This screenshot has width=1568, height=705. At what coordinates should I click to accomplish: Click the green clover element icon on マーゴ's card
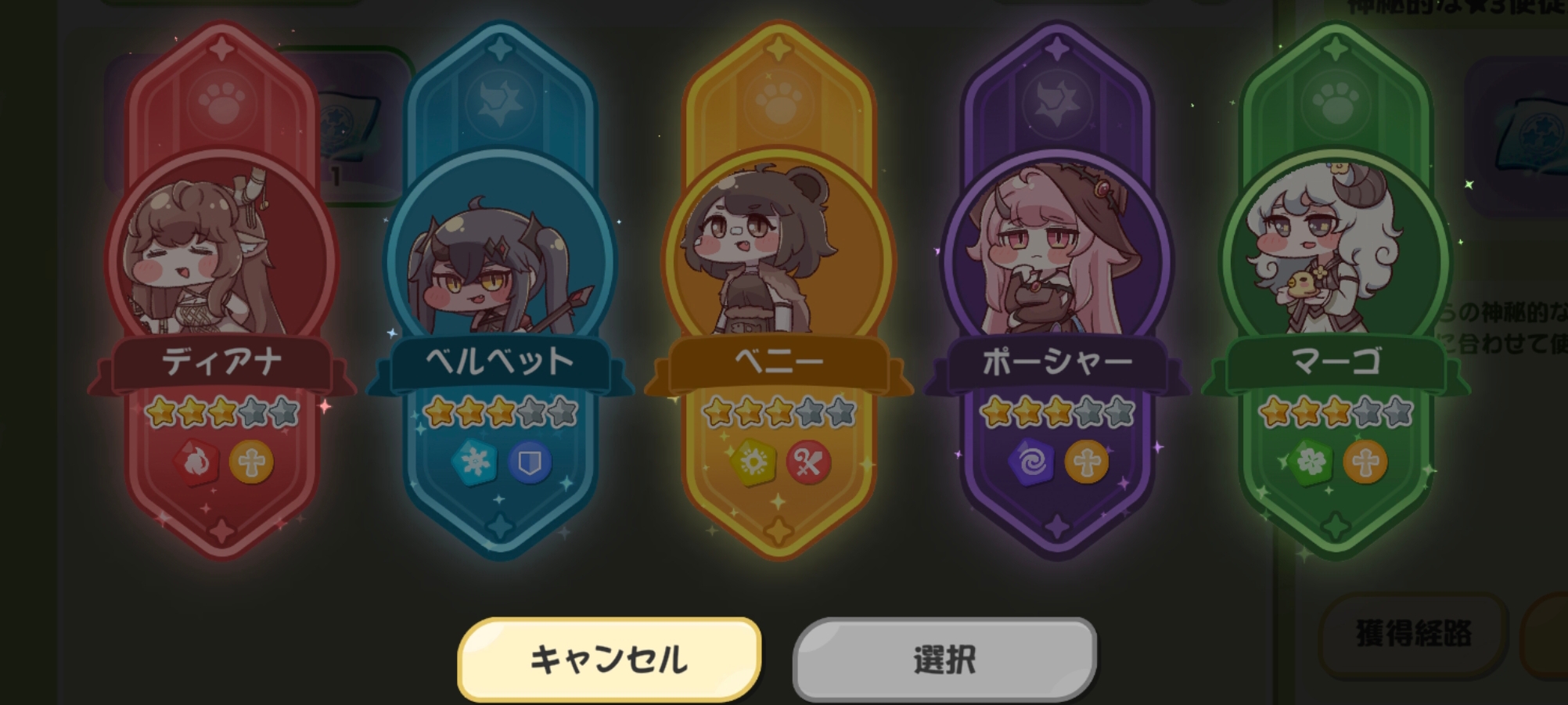point(1311,462)
